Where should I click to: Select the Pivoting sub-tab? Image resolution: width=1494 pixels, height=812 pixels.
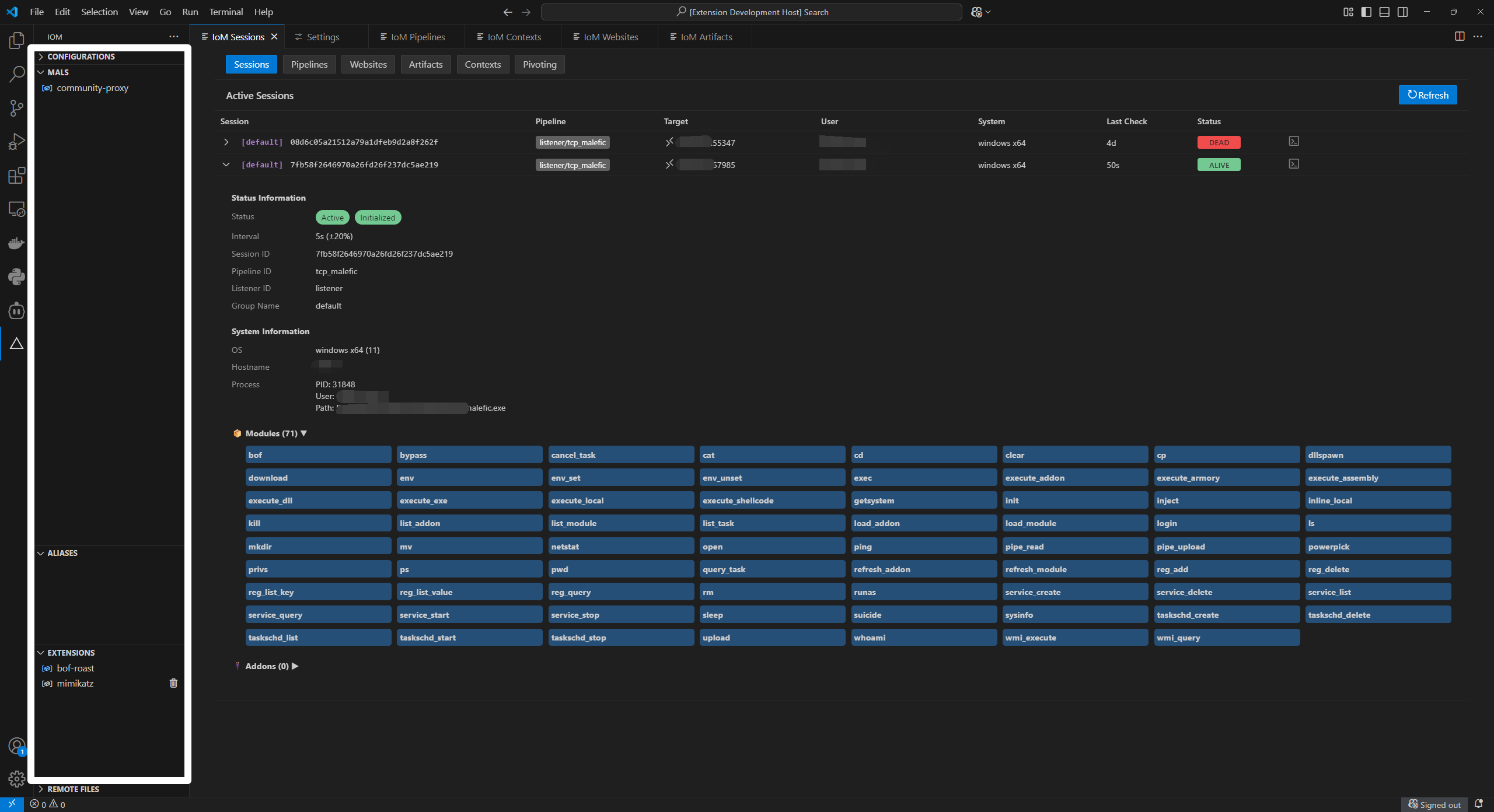point(539,64)
